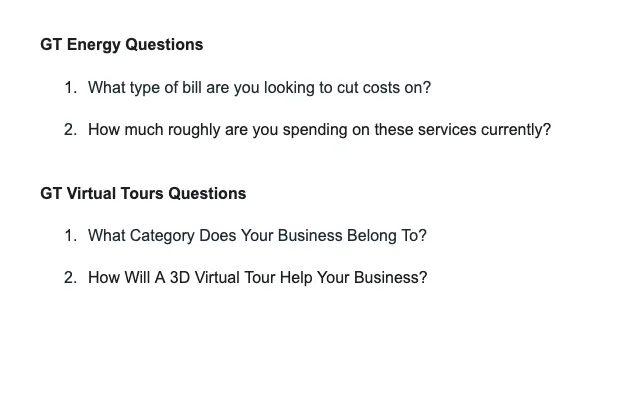Screen dimensions: 640x400
Task: Click number 1 under GT Energy Questions
Action: point(70,87)
